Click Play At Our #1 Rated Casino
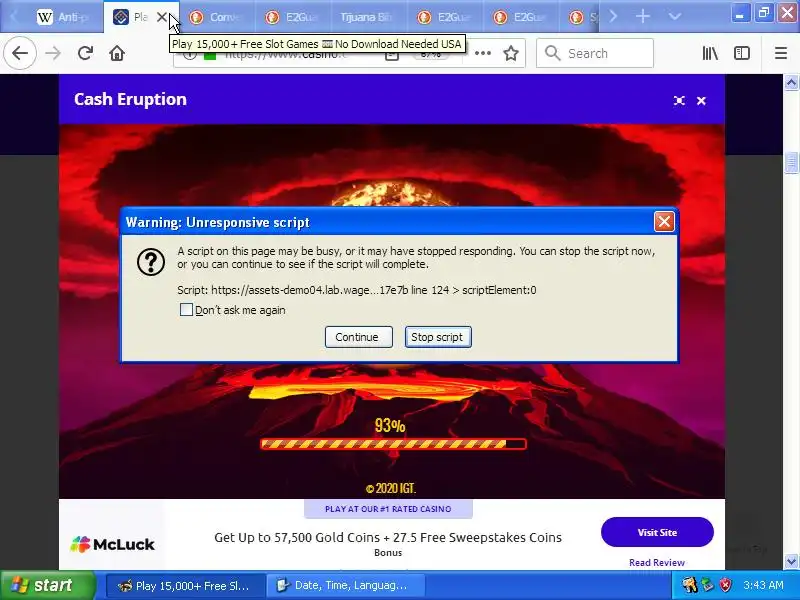 pyautogui.click(x=388, y=509)
